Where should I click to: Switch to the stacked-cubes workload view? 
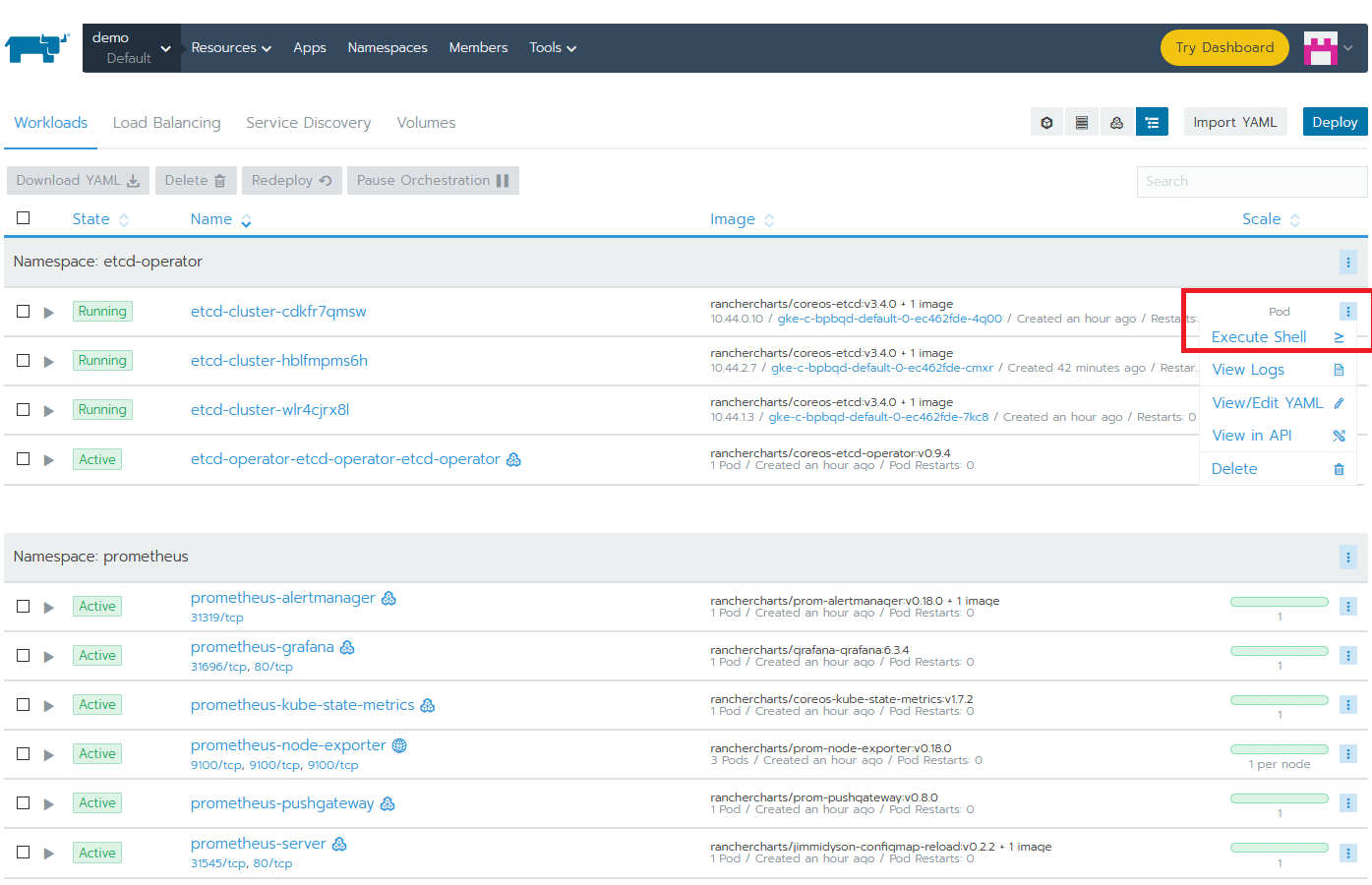tap(1116, 123)
